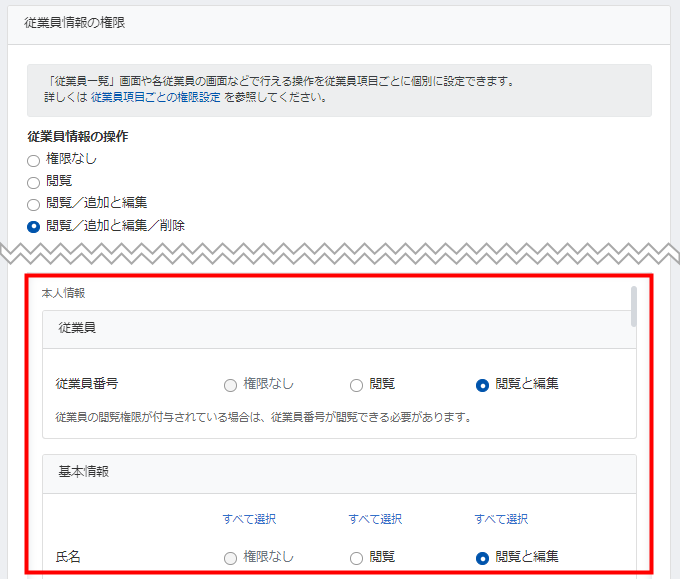680x579 pixels.
Task: Click すべて選択 above 閲覧 column
Action: (x=375, y=519)
